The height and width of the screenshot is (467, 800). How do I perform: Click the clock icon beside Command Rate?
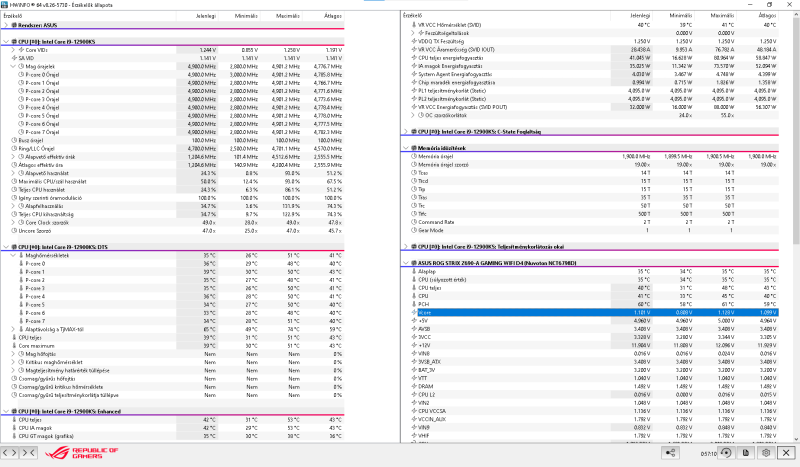[x=414, y=222]
